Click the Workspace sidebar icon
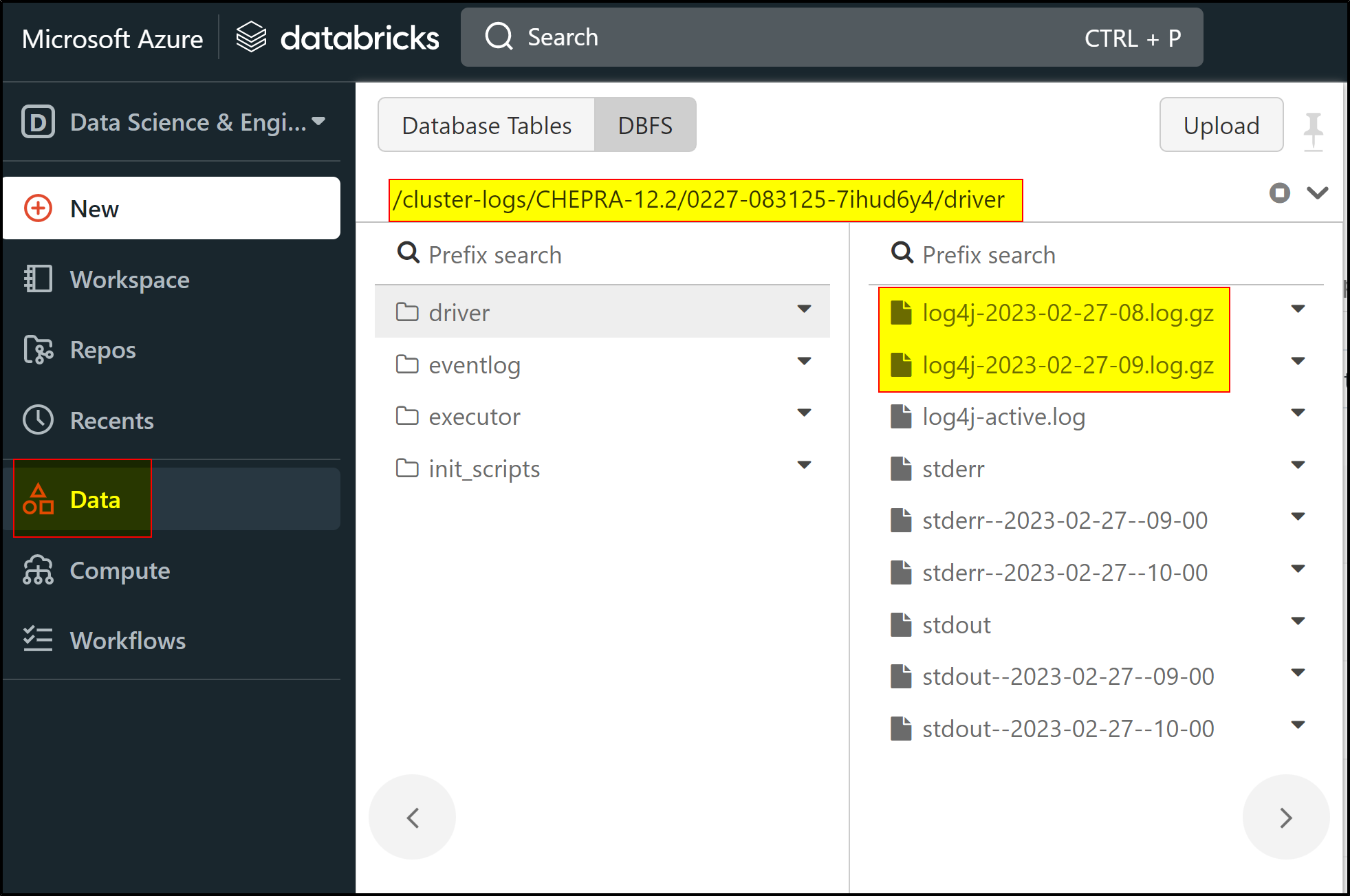This screenshot has width=1350, height=896. (38, 279)
